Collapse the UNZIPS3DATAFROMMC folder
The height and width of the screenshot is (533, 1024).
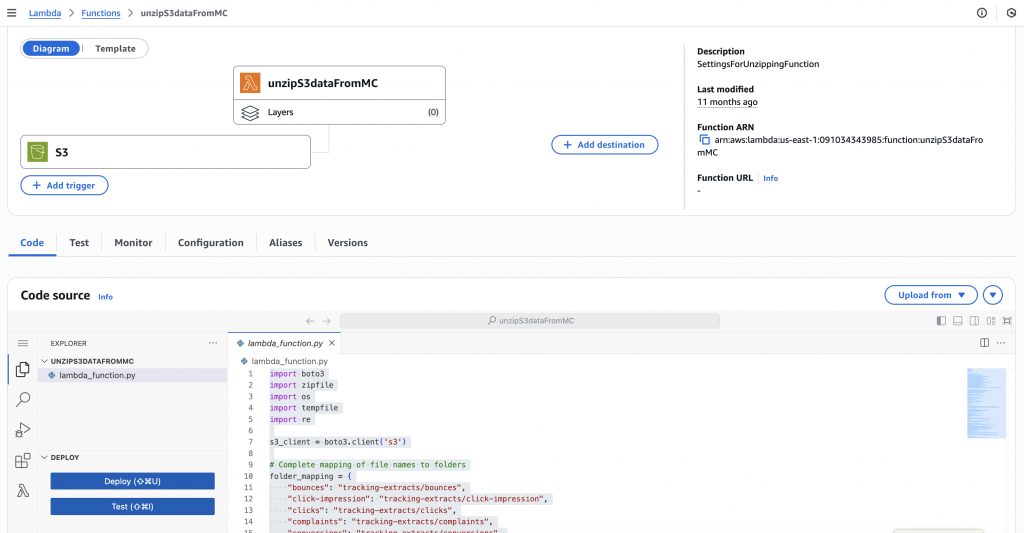click(x=44, y=361)
